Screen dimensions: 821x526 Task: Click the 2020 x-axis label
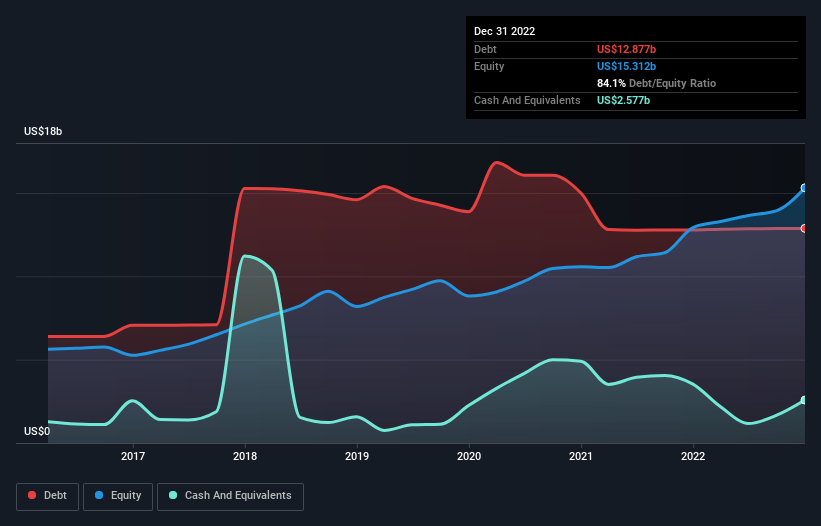pyautogui.click(x=469, y=456)
